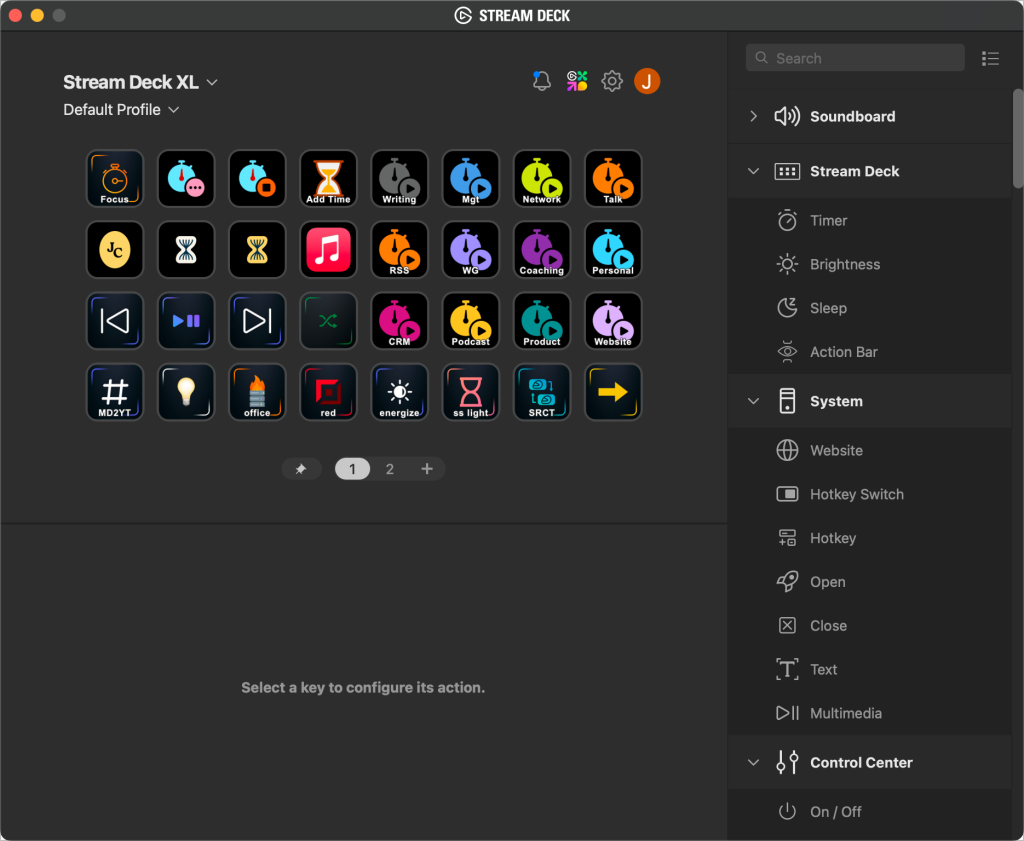
Task: Select the MD2YT hashtag key
Action: tap(115, 392)
